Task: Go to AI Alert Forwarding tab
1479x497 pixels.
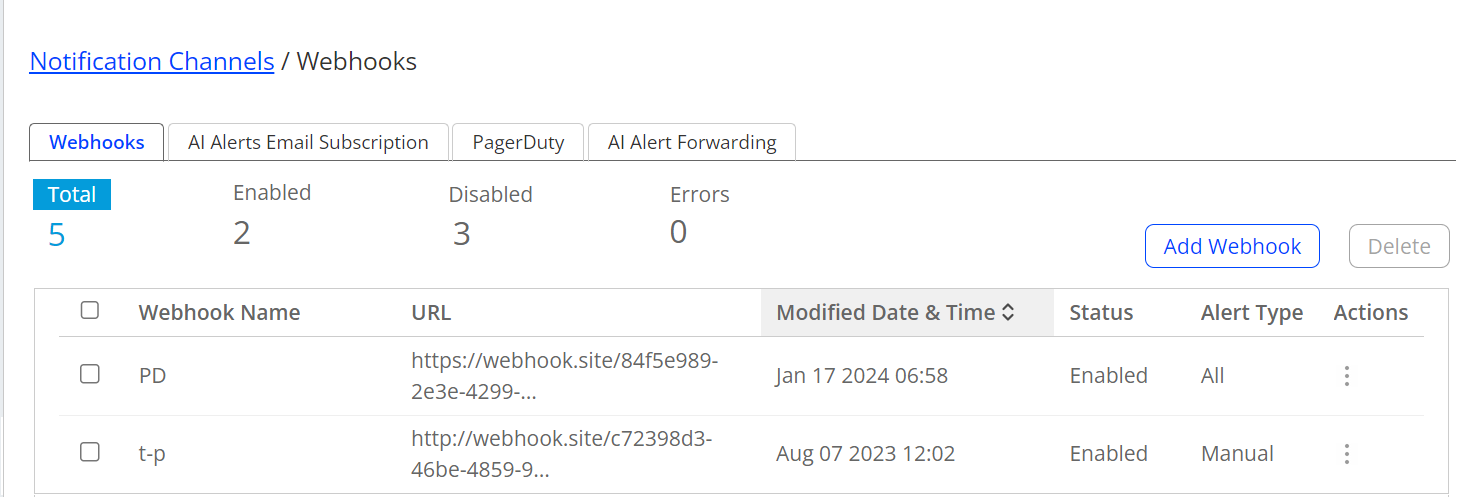Action: 691,142
